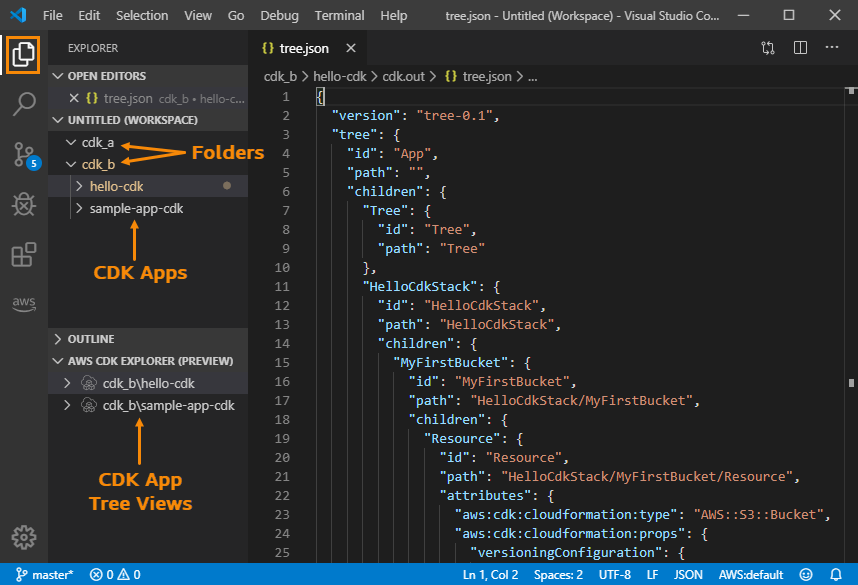Open the Manage gear icon
The image size is (858, 585).
click(x=24, y=535)
